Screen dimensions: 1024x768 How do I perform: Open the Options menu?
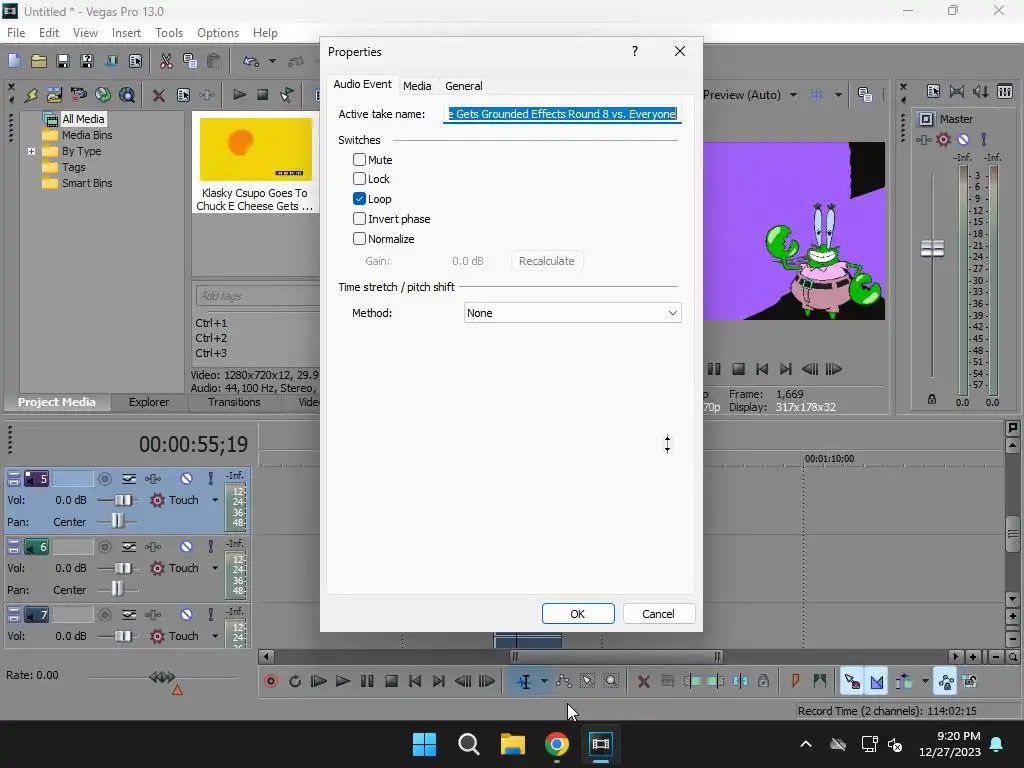(x=217, y=33)
